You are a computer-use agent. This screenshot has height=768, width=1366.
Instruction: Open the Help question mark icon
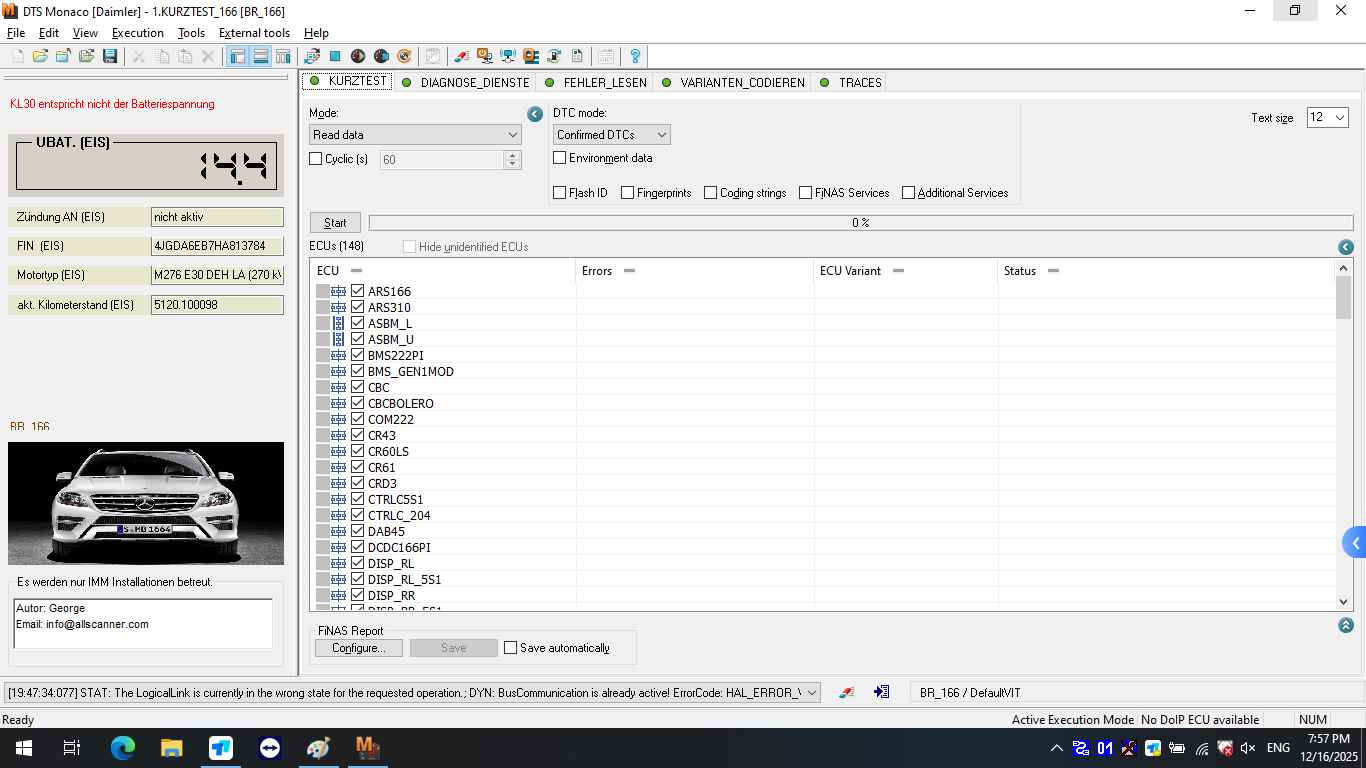tap(636, 56)
